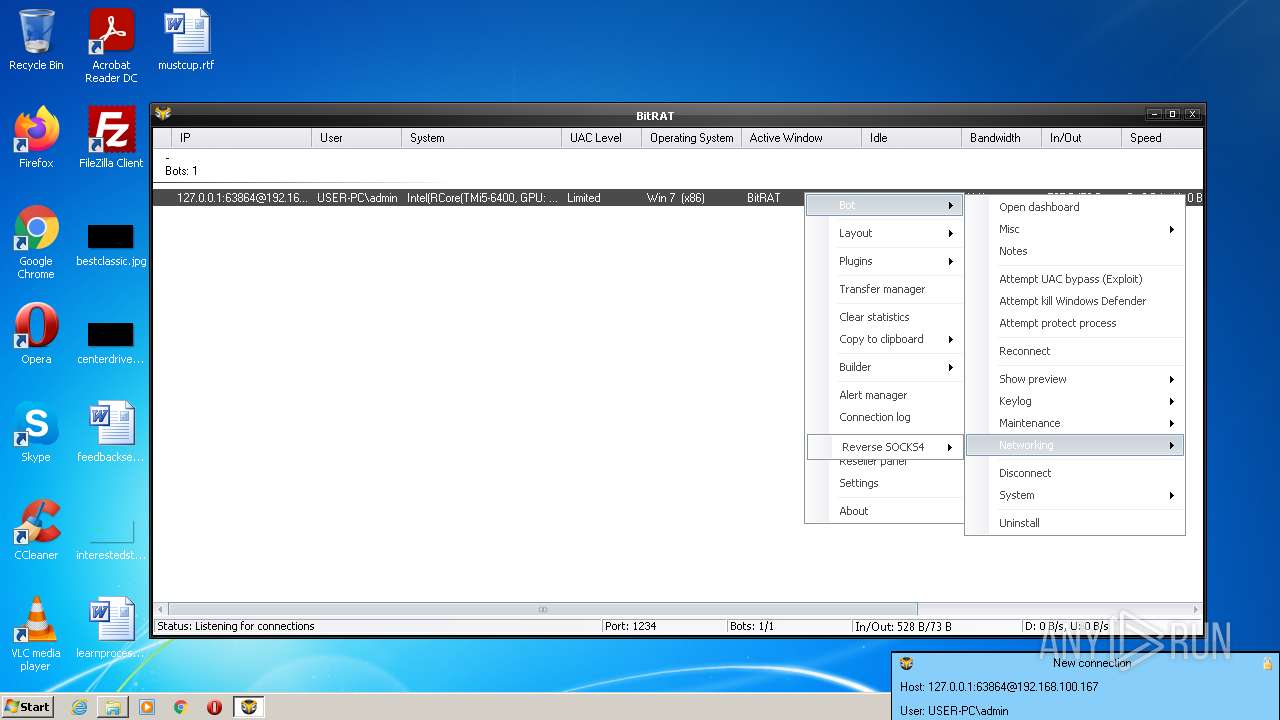The image size is (1280, 720).
Task: Launch Acrobat Reader DC shortcut
Action: 111,46
